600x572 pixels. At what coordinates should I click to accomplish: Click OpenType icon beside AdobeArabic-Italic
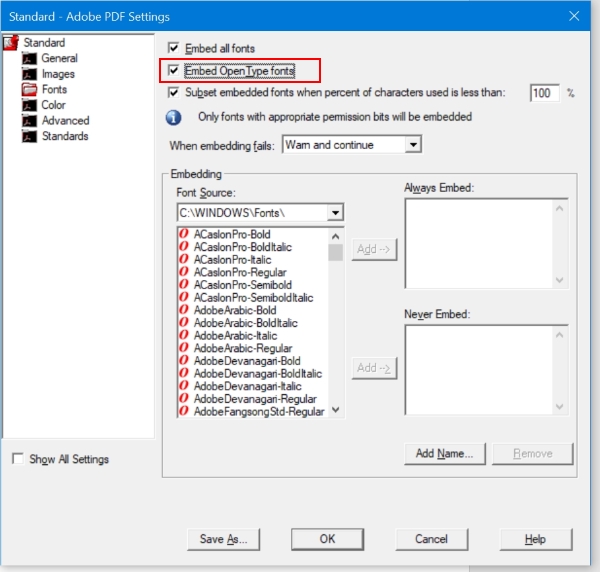184,335
